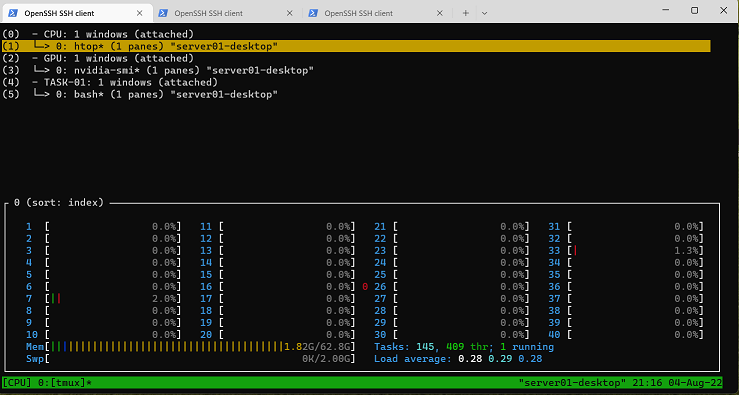Click the CPU 33 usage bar showing 1.3%

pyautogui.click(x=635, y=250)
